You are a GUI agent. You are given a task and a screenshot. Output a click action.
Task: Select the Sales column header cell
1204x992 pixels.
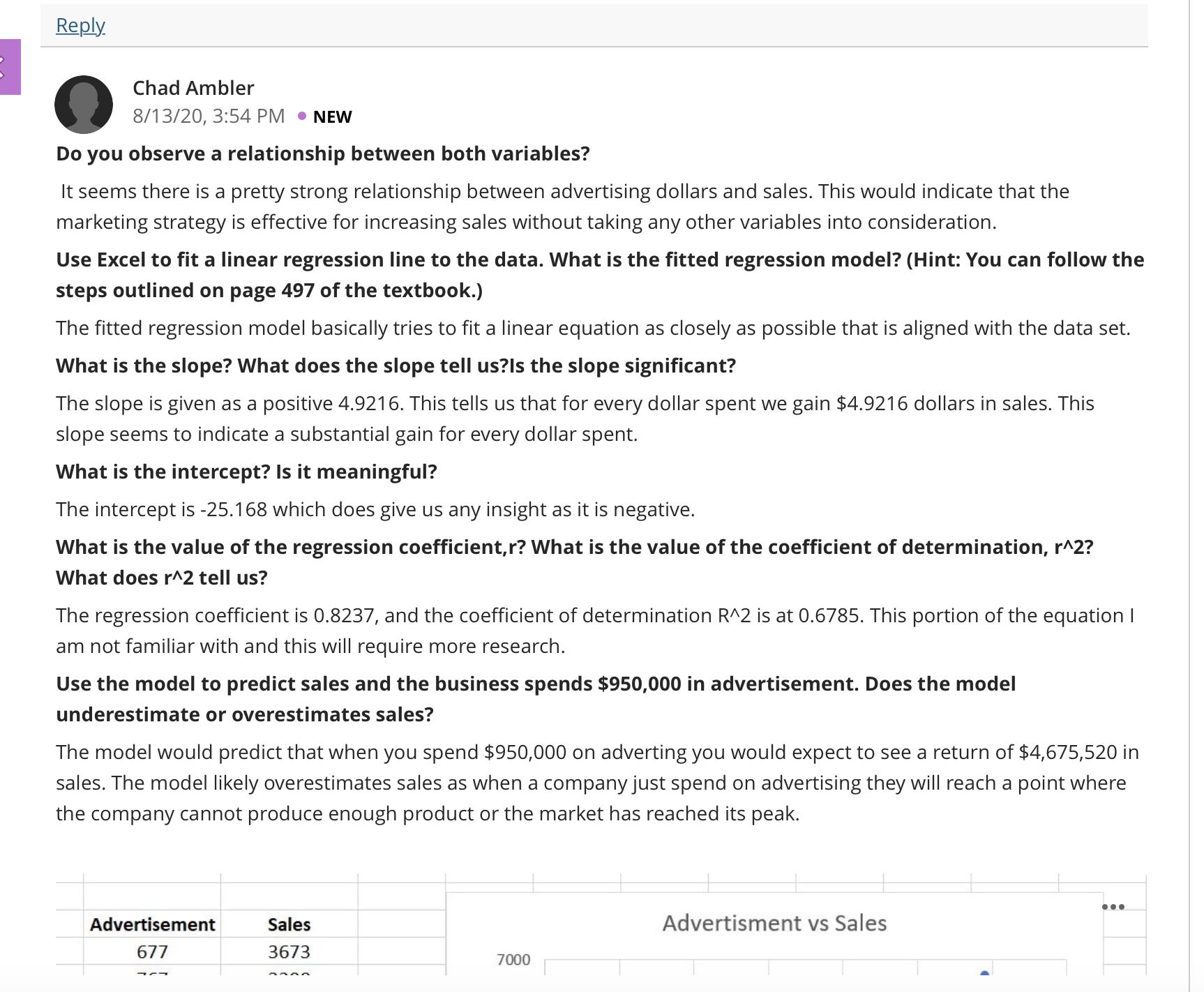(x=289, y=924)
